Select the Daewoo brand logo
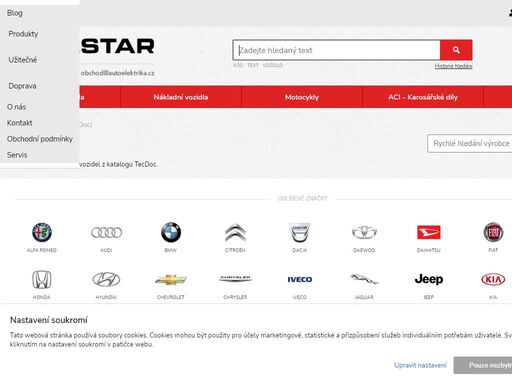 (x=364, y=232)
